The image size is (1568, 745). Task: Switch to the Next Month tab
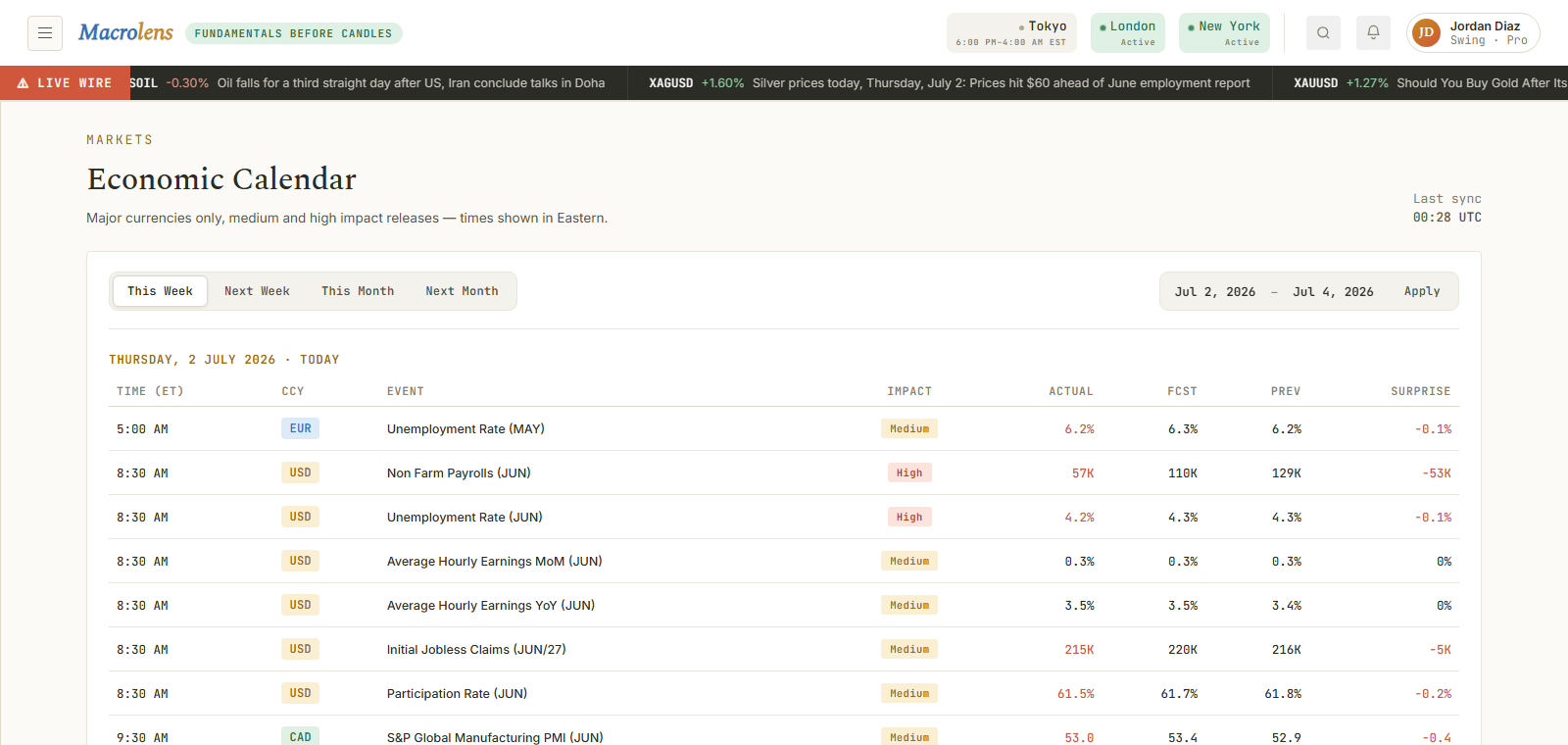(x=462, y=291)
